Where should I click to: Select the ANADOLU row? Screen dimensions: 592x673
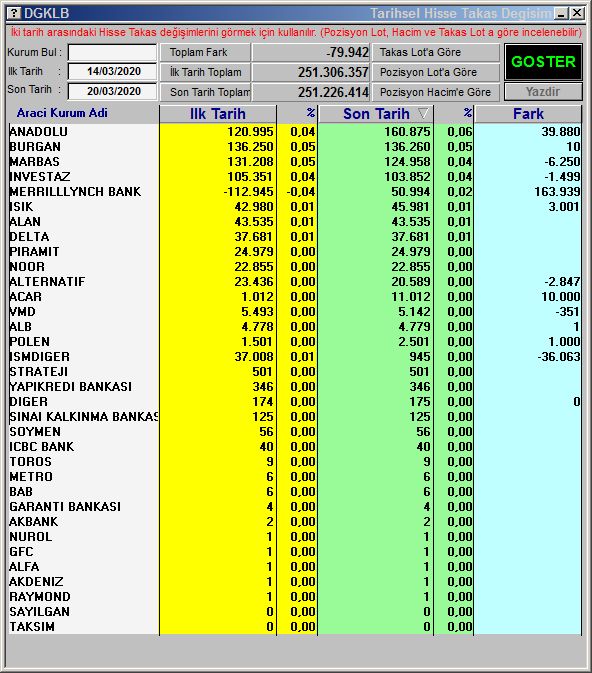pyautogui.click(x=295, y=131)
